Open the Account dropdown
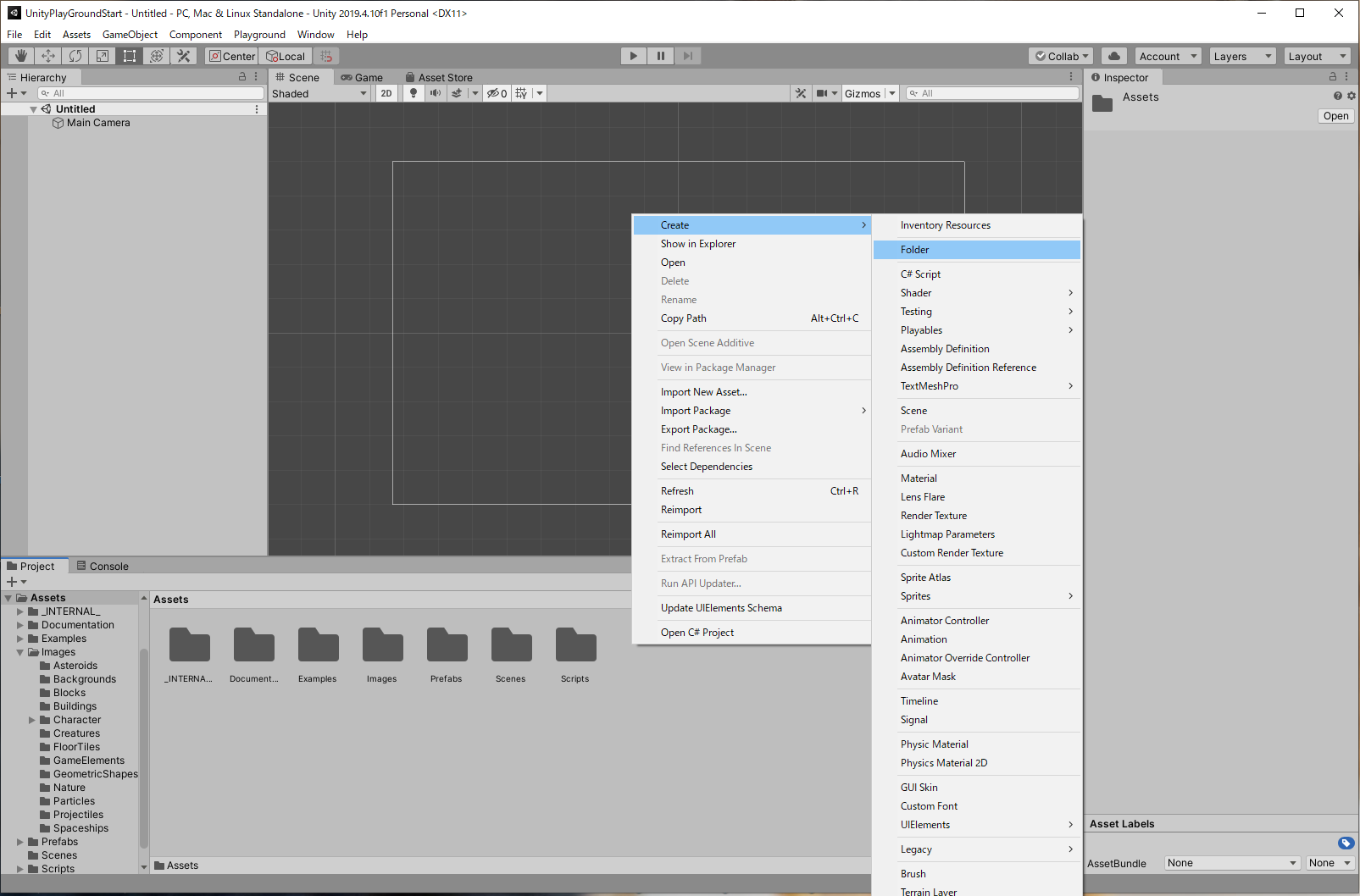 click(1168, 56)
